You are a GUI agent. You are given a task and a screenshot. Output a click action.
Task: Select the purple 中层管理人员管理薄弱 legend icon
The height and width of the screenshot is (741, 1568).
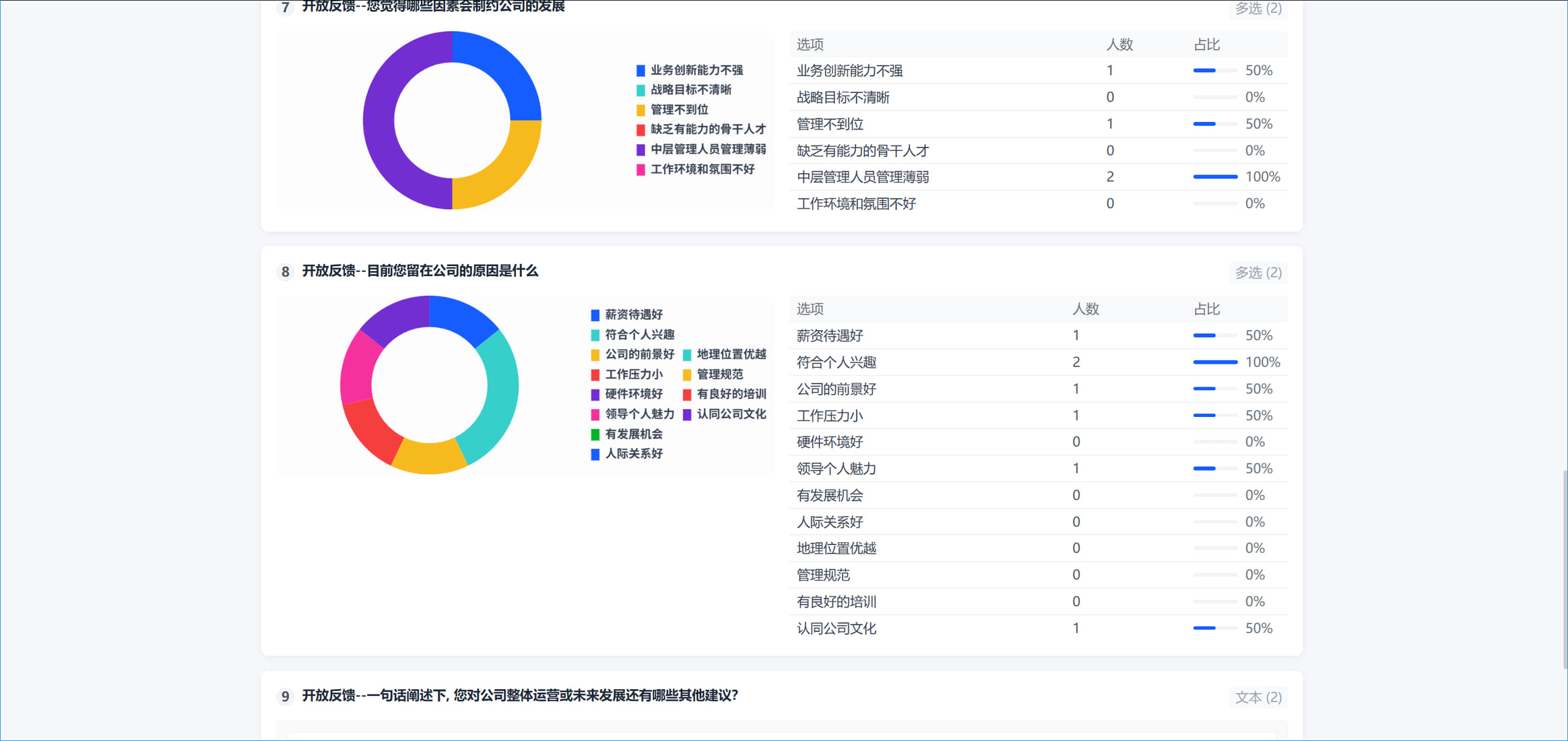click(x=640, y=150)
